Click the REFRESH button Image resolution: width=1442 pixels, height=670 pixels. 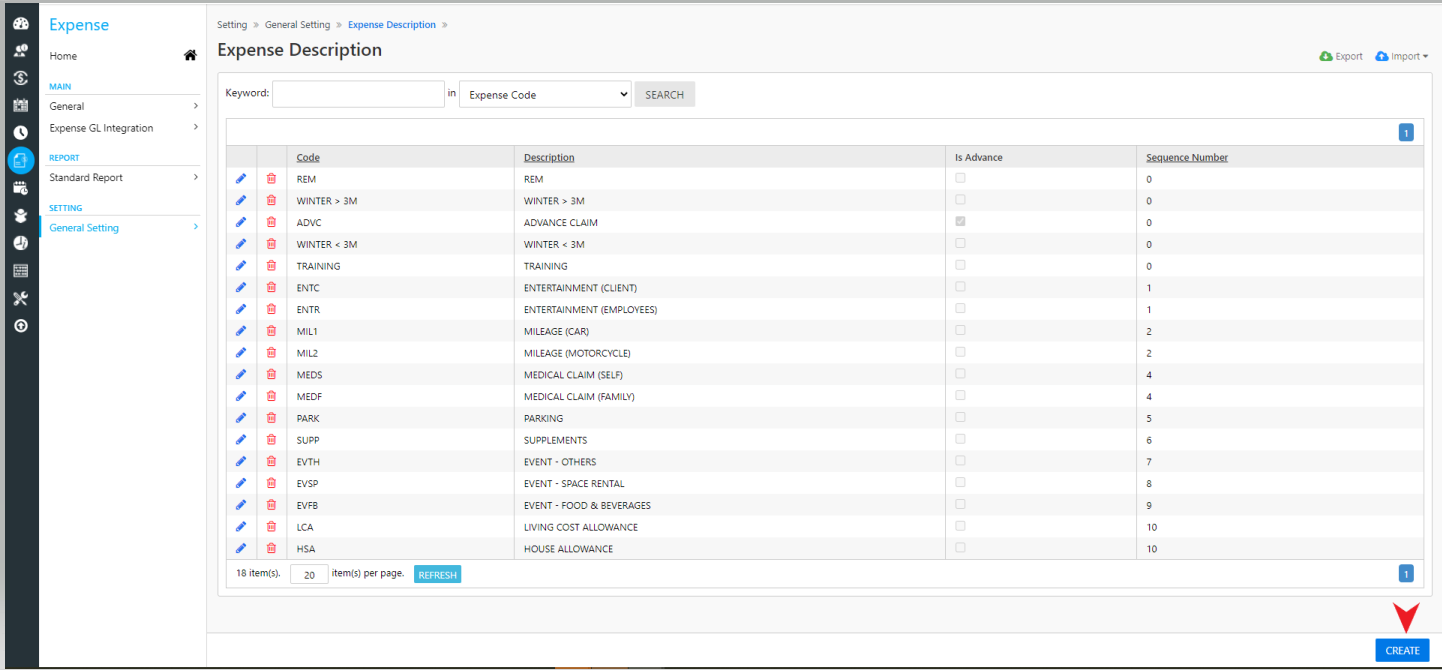[x=437, y=575]
